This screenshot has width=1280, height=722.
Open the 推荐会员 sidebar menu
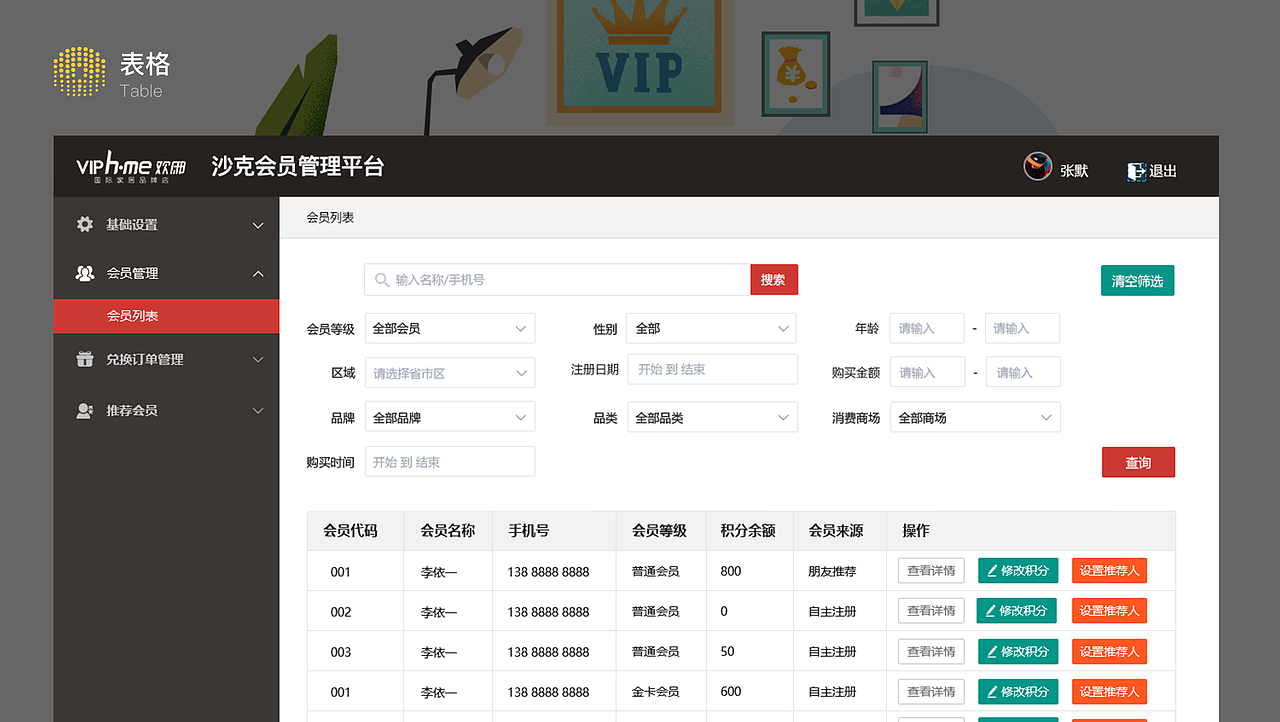coord(166,410)
